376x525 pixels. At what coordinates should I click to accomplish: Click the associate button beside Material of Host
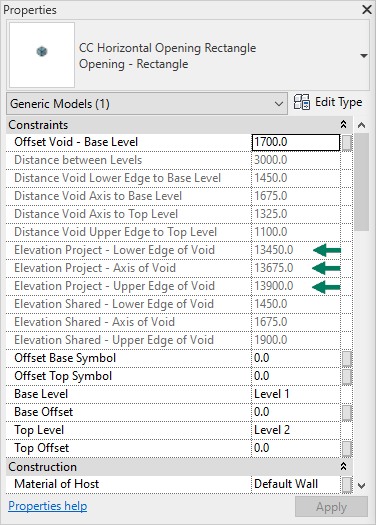(347, 484)
